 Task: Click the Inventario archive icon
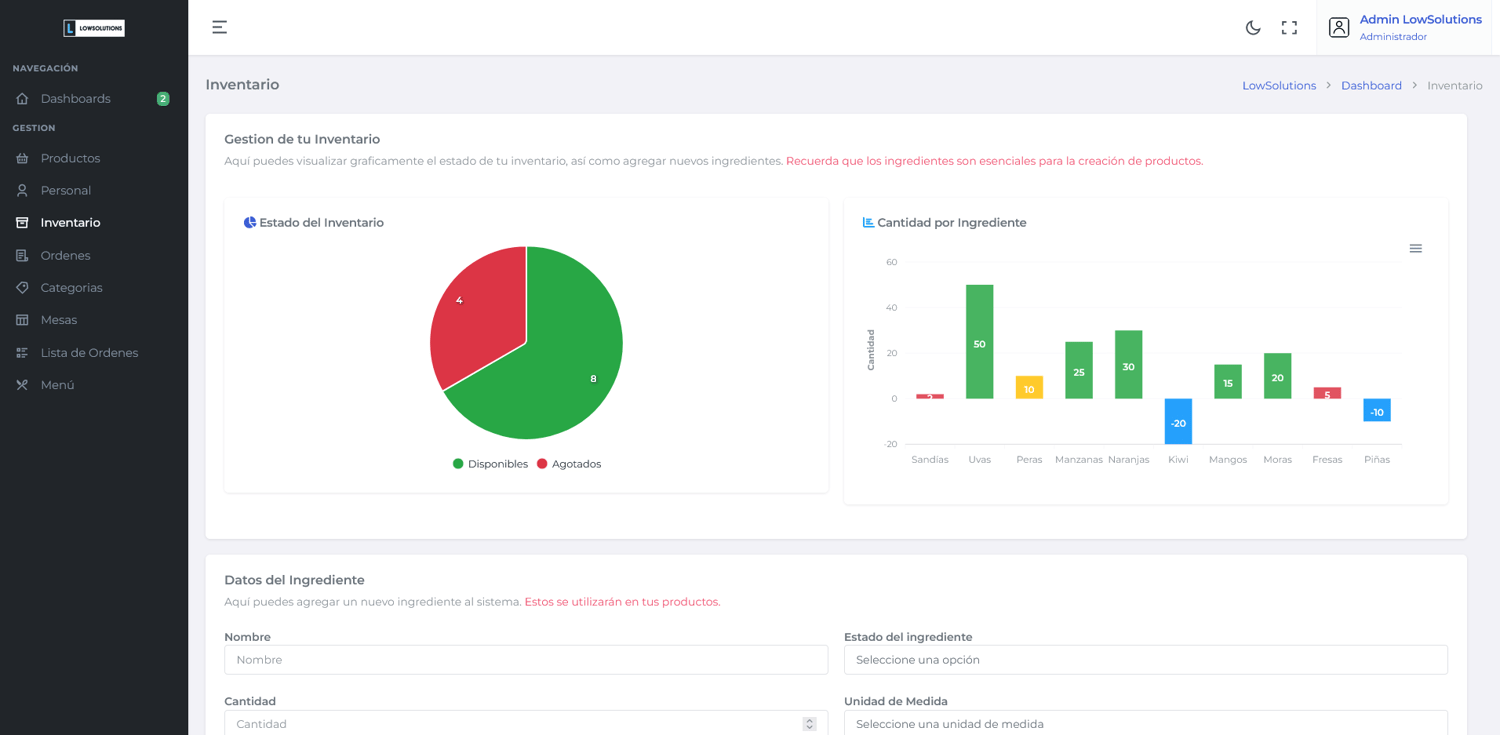click(22, 223)
